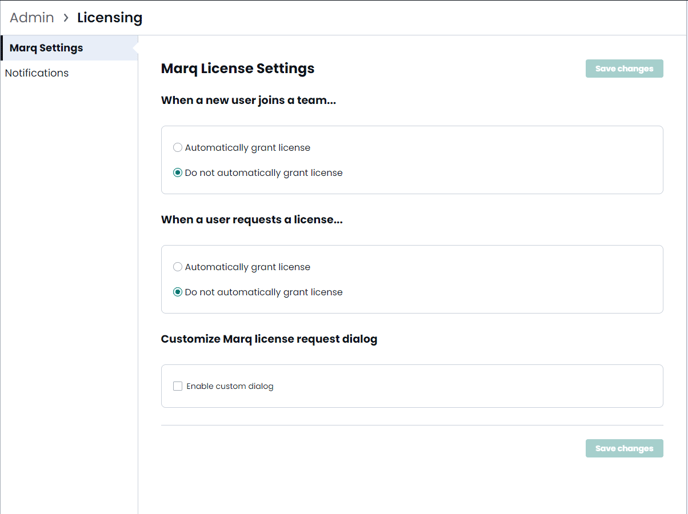Click the top Save changes button
Viewport: 688px width, 514px height.
[624, 68]
